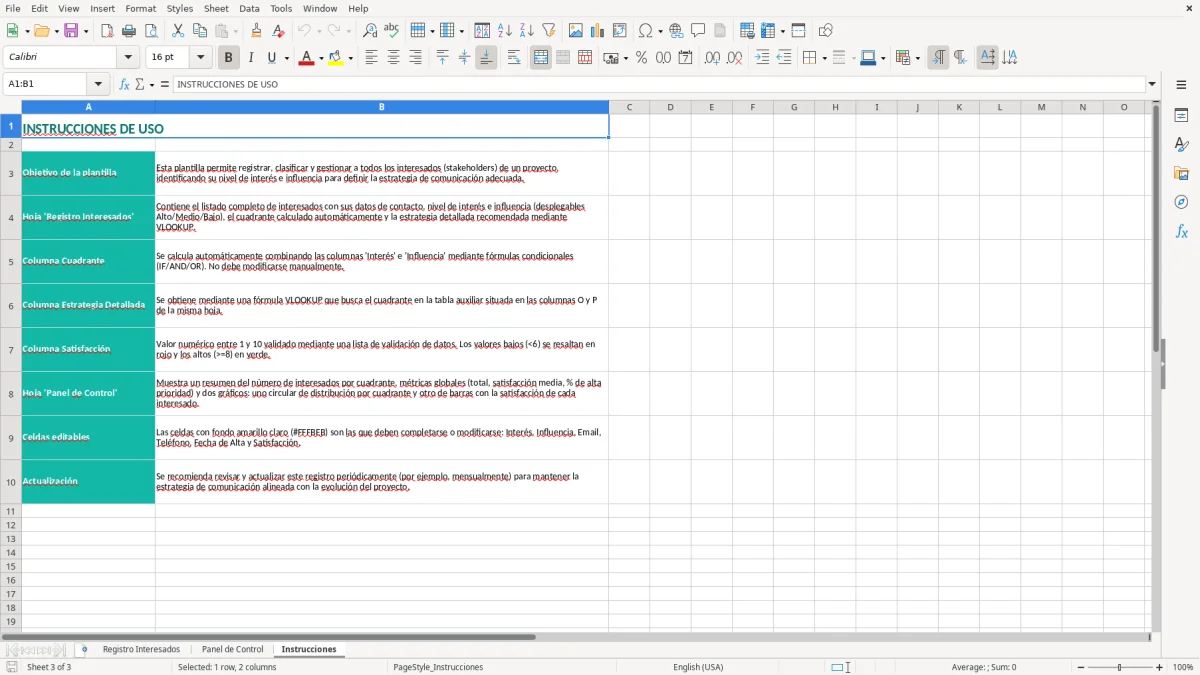Open the Name Box dropdown
Viewport: 1200px width, 675px height.
(98, 85)
